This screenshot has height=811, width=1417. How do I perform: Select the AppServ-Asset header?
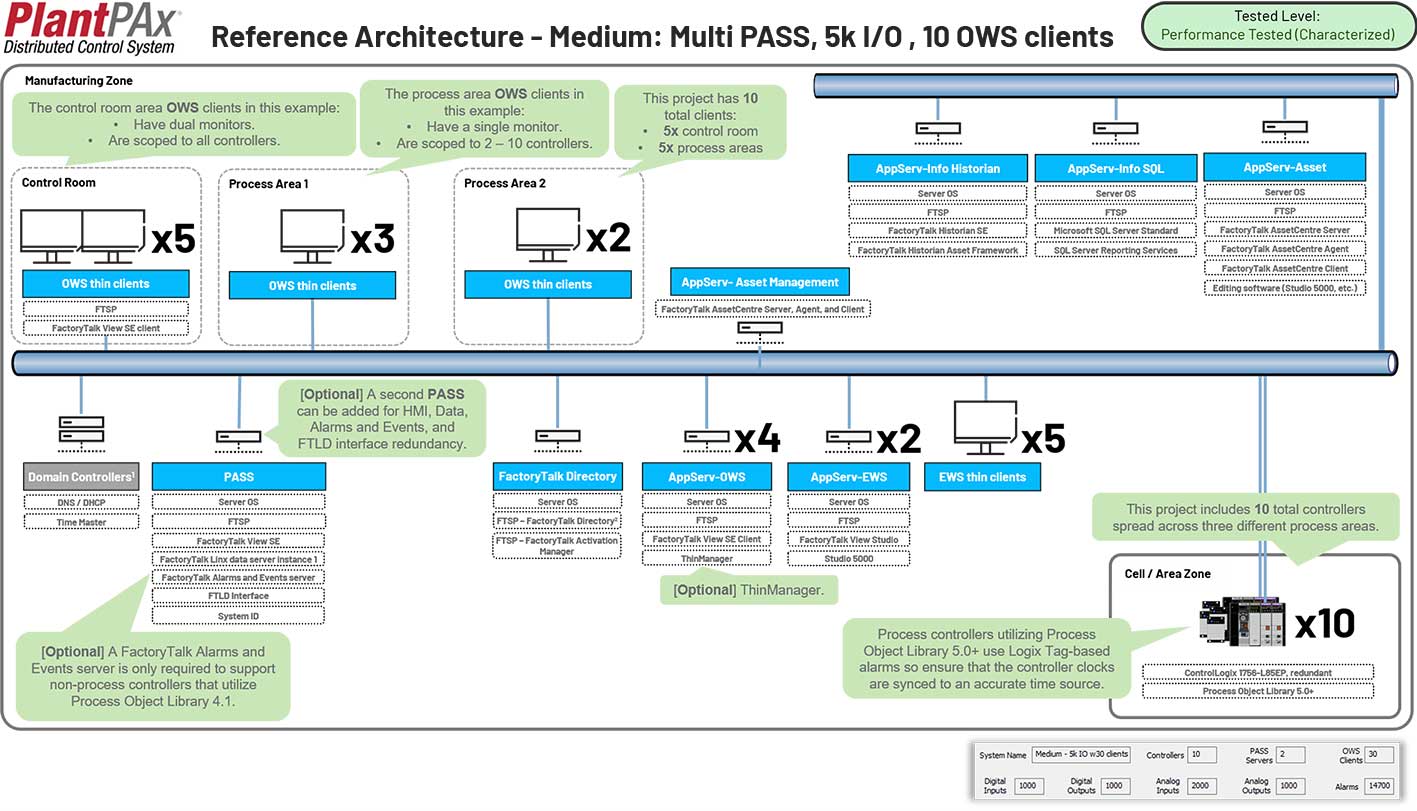tap(1285, 167)
